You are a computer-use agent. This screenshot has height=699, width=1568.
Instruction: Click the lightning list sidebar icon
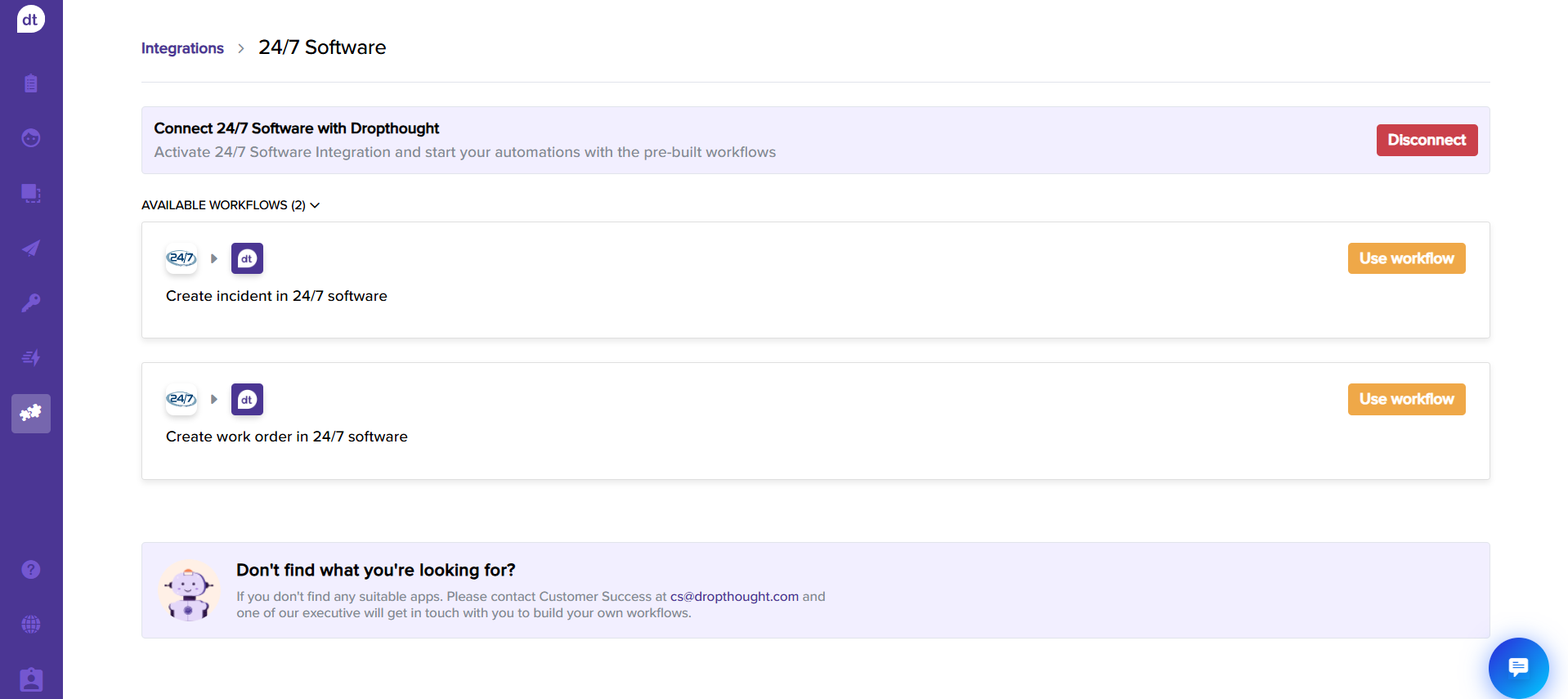[31, 358]
